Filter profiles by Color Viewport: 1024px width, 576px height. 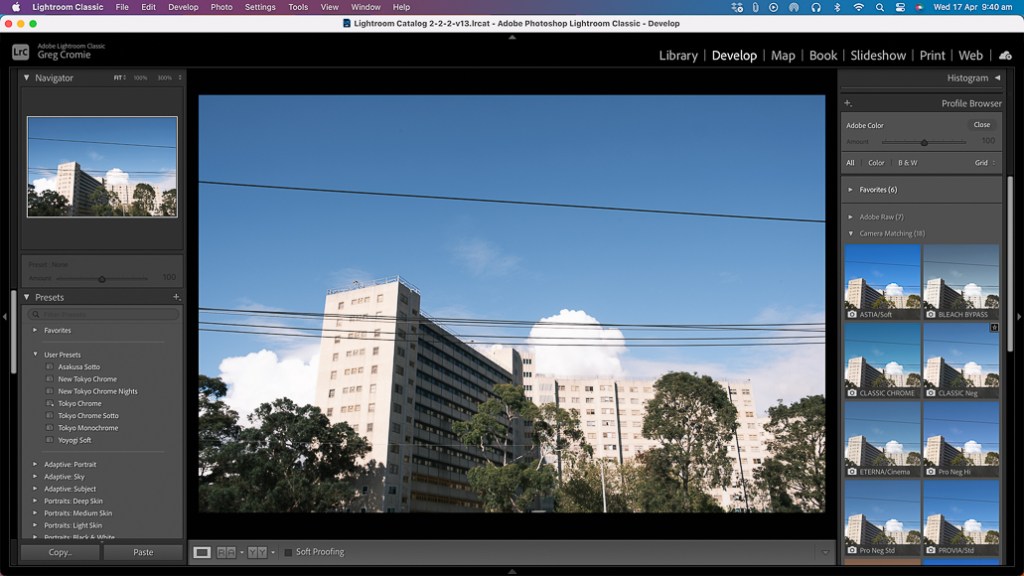876,163
